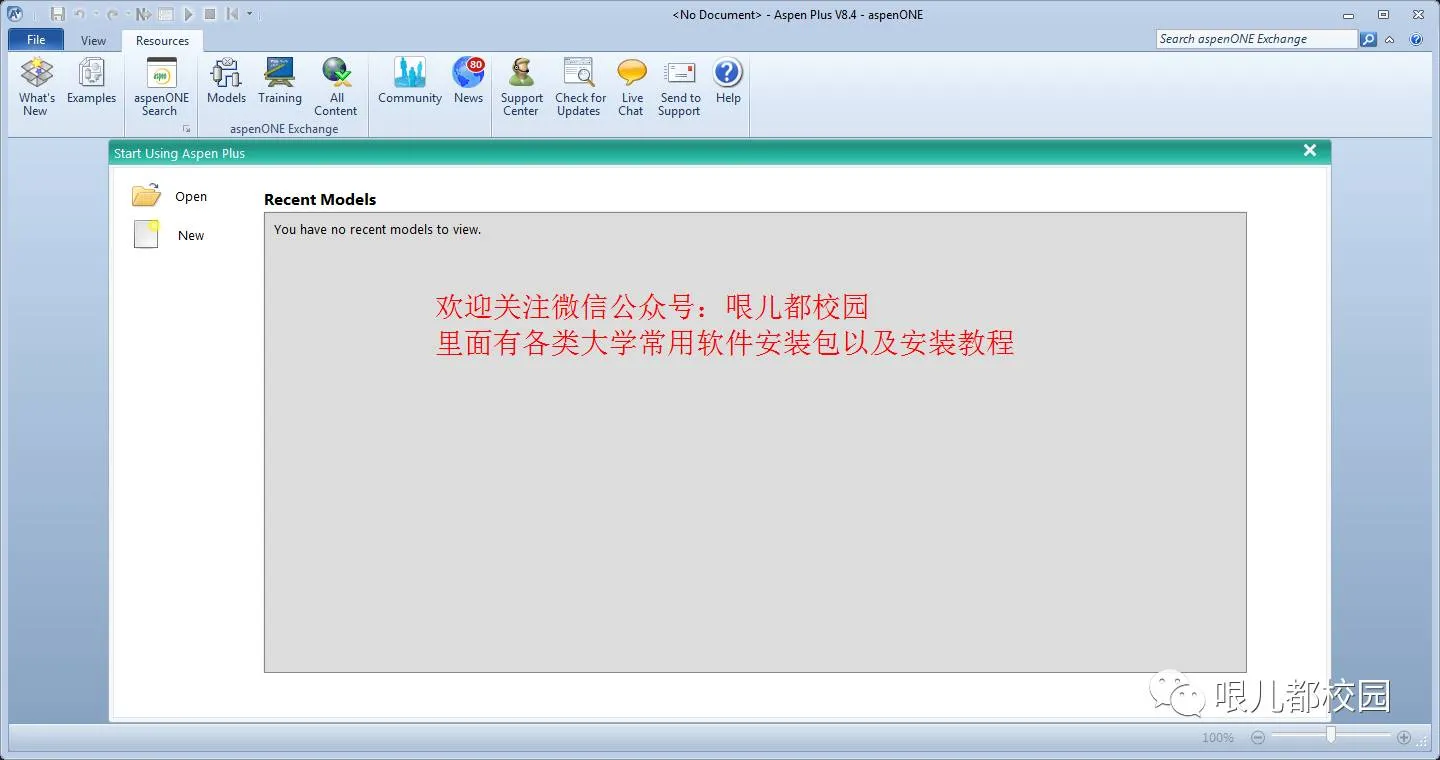This screenshot has width=1440, height=760.
Task: Go to the Support Center
Action: pos(521,87)
